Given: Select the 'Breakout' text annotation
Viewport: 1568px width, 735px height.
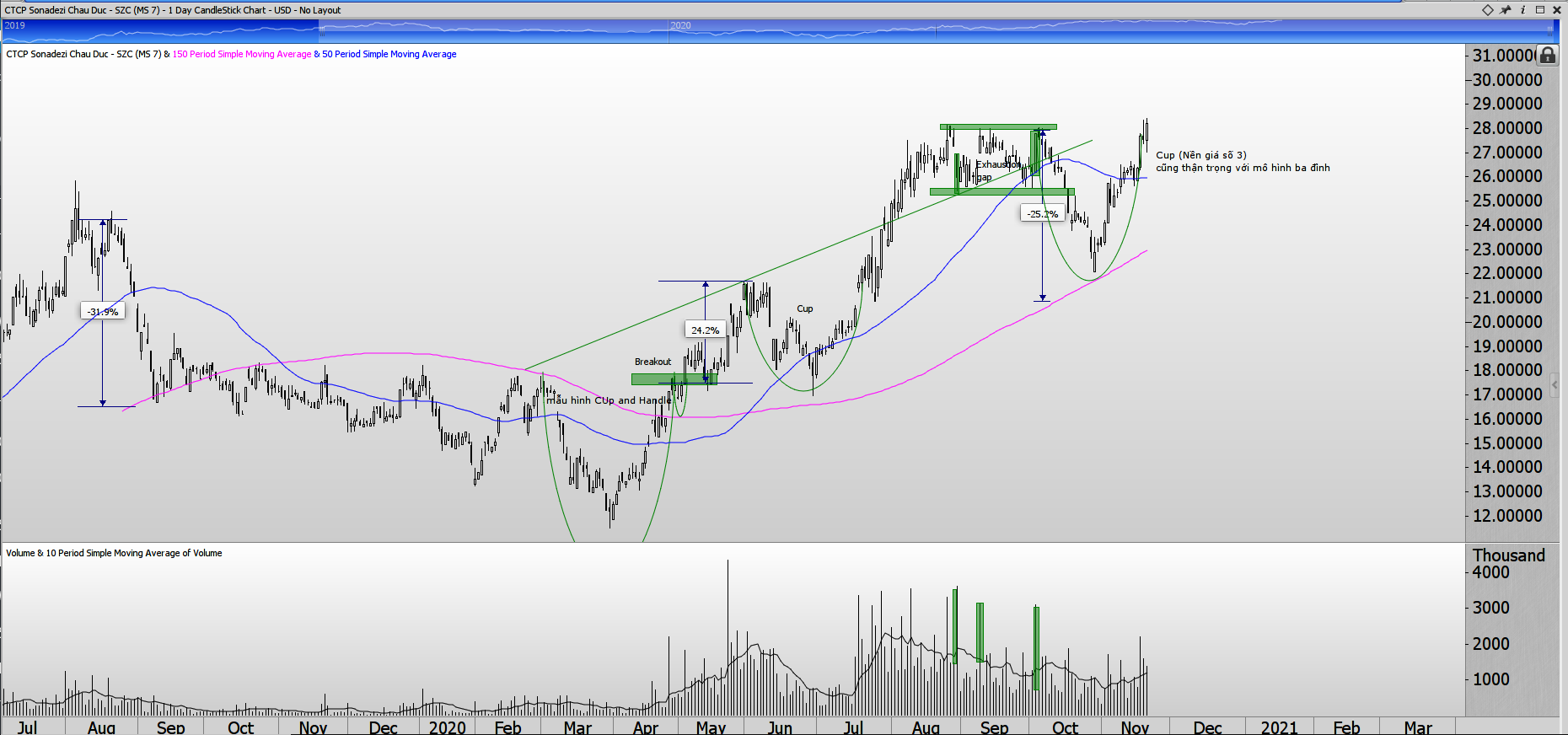Looking at the screenshot, I should tap(652, 362).
